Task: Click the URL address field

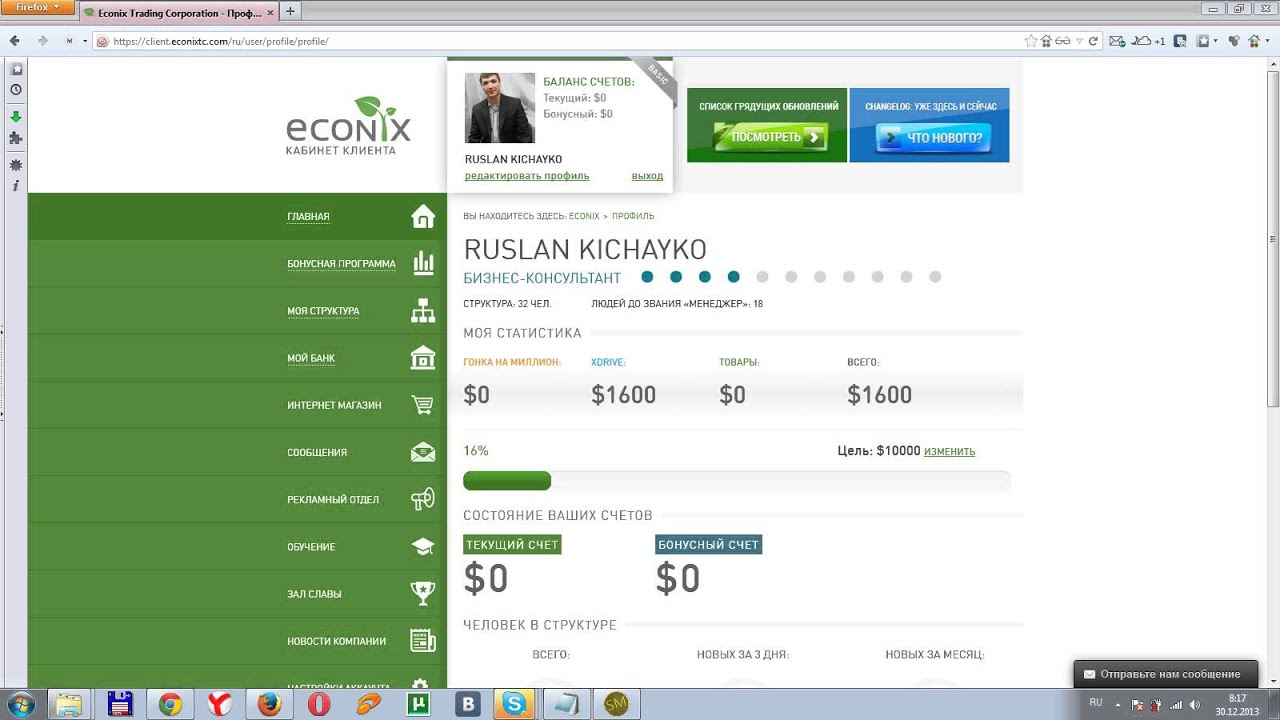Action: (x=560, y=41)
